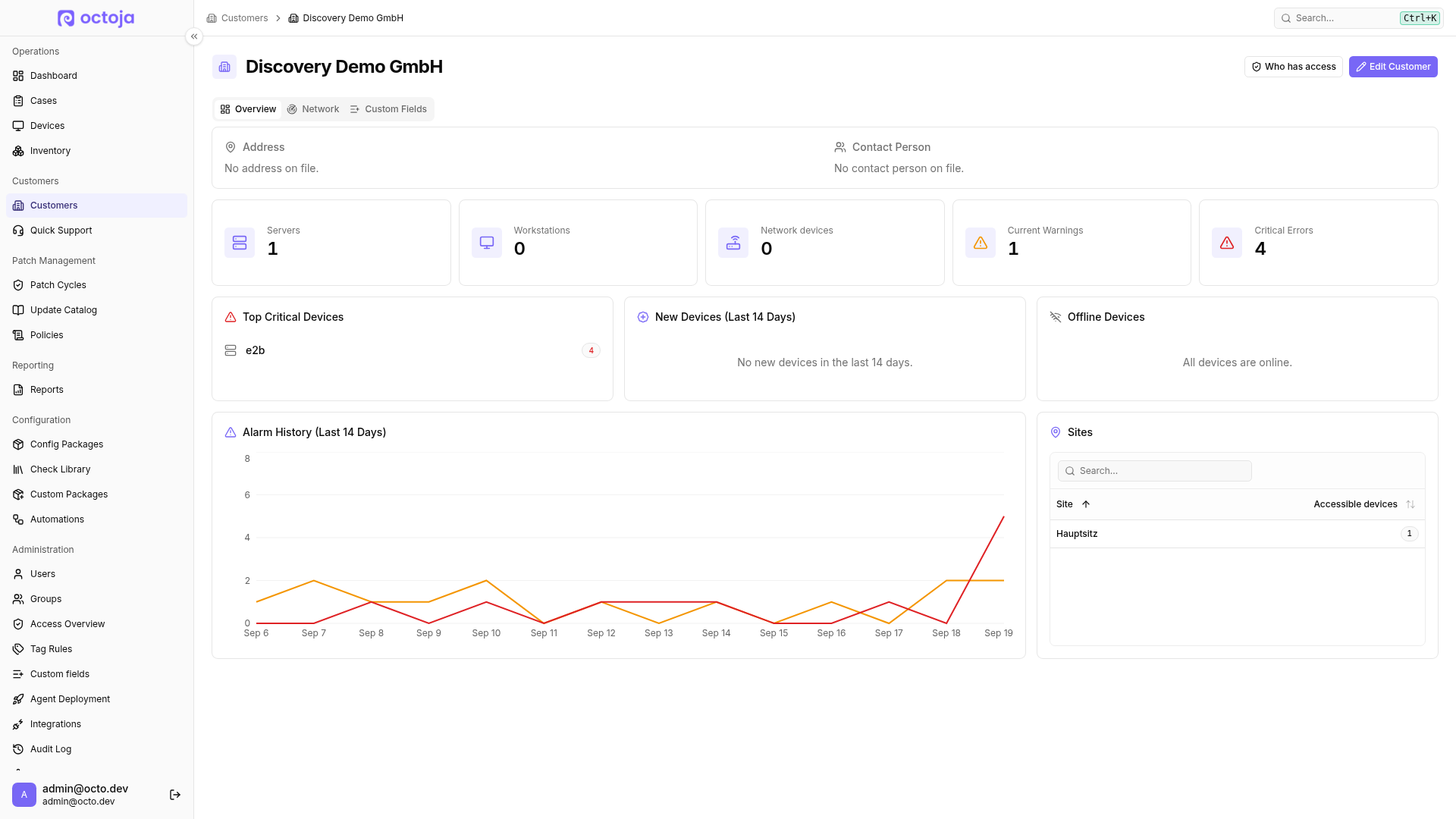Open the Custom Fields tab
1456x819 pixels.
tap(388, 109)
